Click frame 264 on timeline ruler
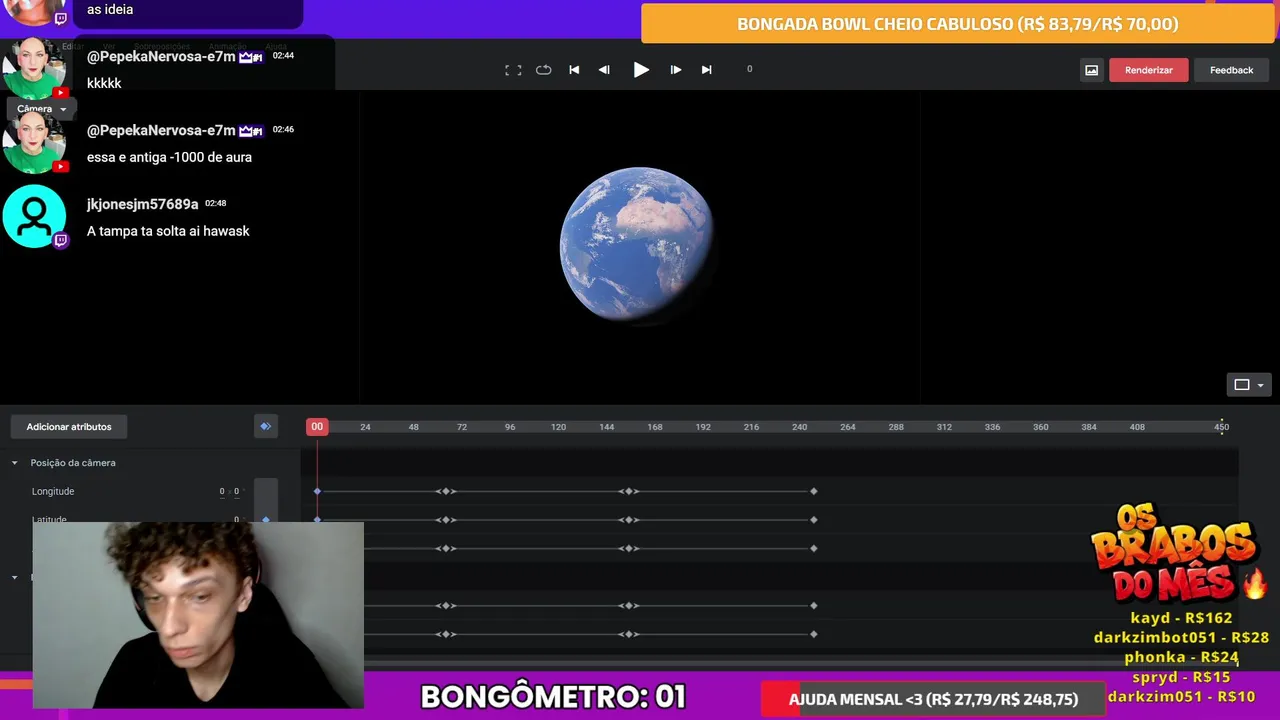Image resolution: width=1280 pixels, height=720 pixels. point(848,427)
